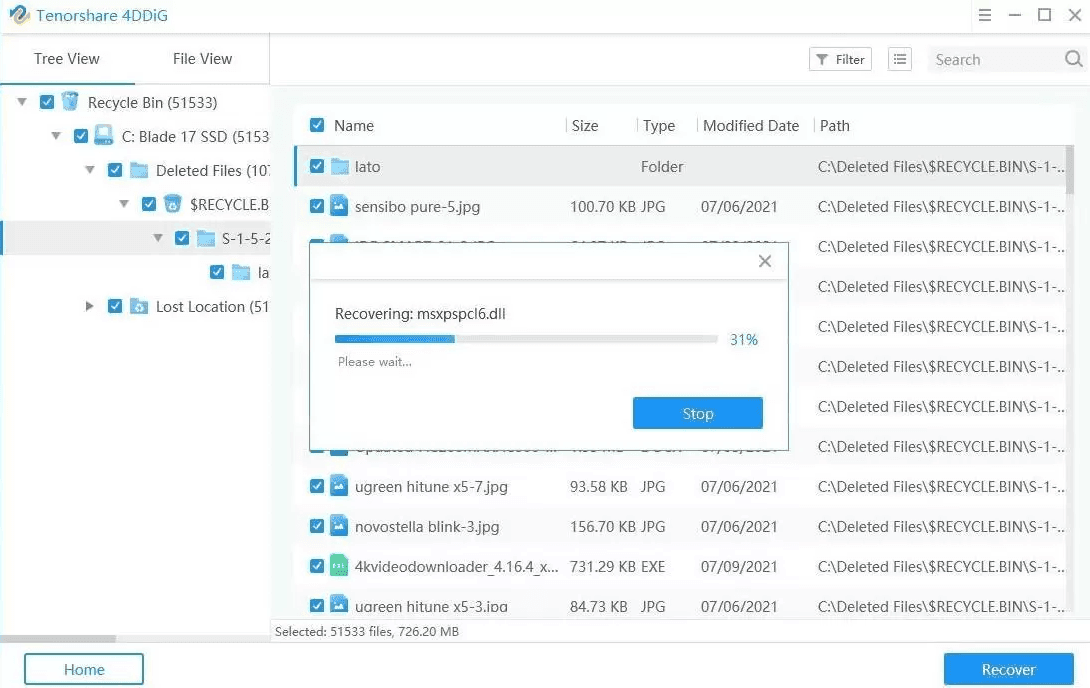Expand the Lost Location tree node

click(x=90, y=307)
